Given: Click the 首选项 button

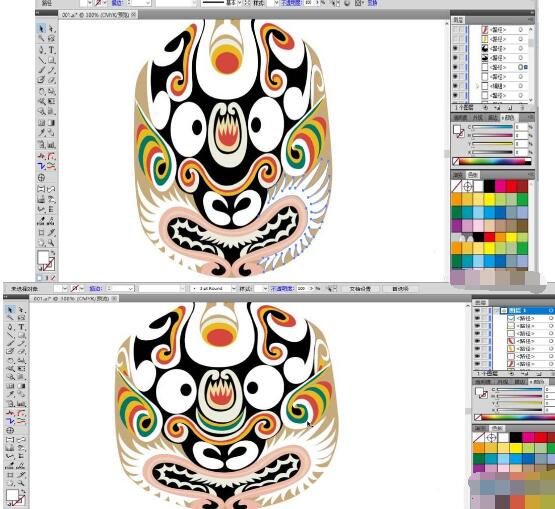Looking at the screenshot, I should point(400,289).
